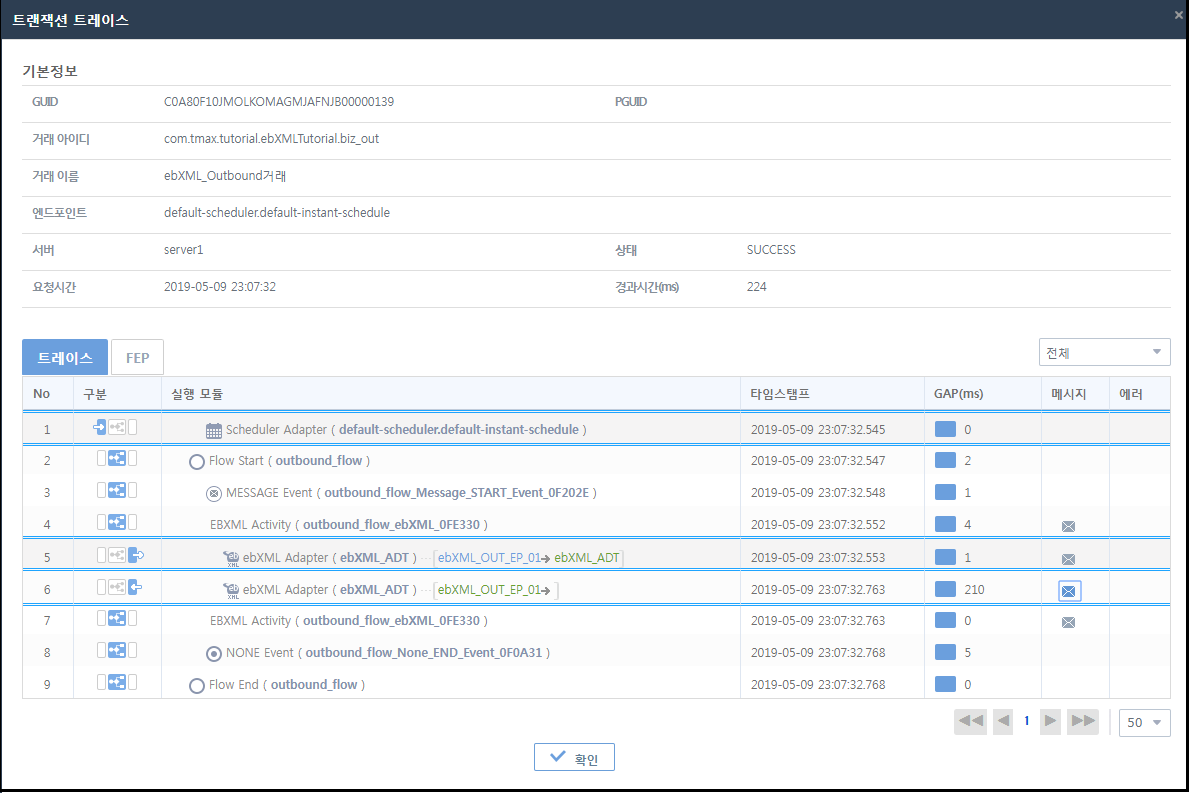Click the MESSAGE Event start icon

pos(213,493)
